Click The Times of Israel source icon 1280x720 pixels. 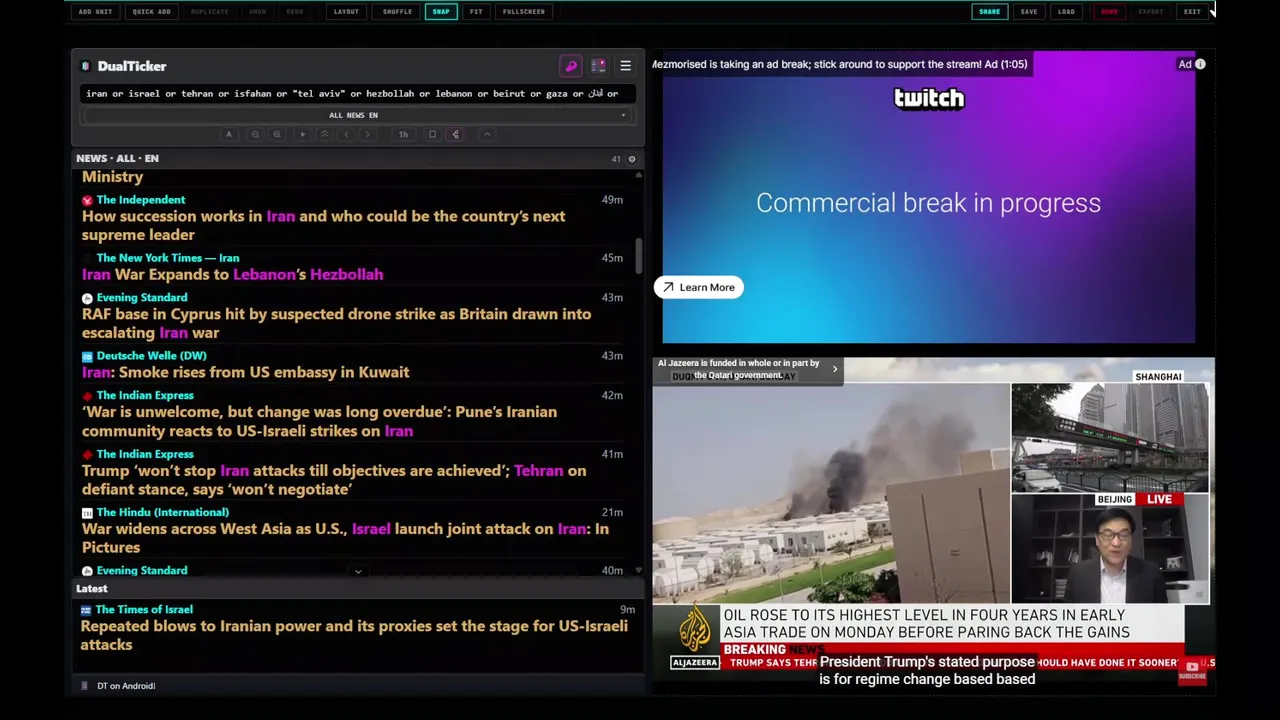[x=86, y=610]
